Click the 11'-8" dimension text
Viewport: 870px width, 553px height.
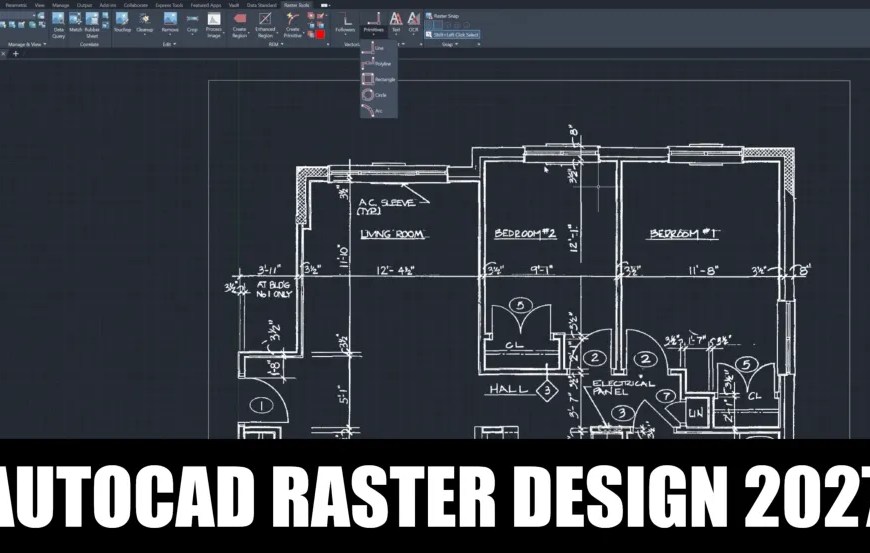tap(704, 270)
